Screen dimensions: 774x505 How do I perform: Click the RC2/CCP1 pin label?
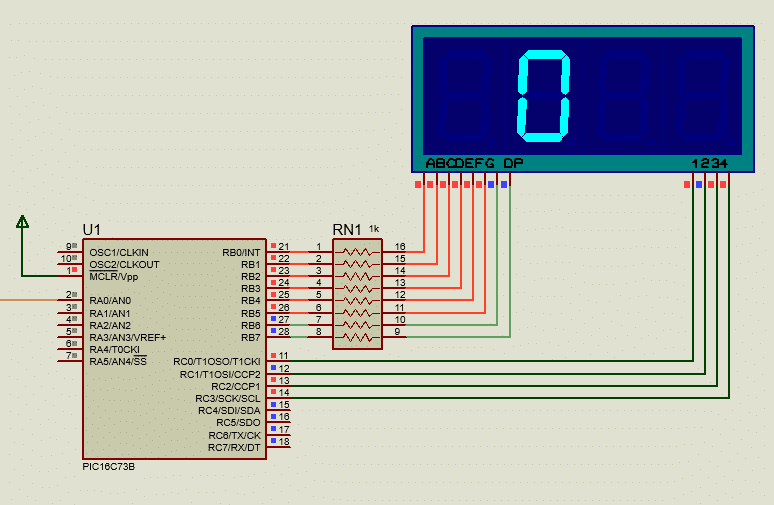235,387
